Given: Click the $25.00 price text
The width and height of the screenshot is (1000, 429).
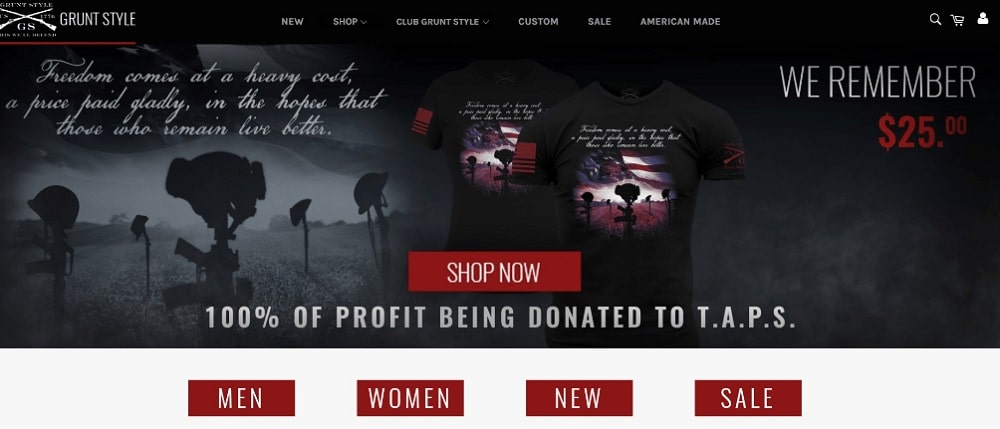Looking at the screenshot, I should [x=922, y=131].
